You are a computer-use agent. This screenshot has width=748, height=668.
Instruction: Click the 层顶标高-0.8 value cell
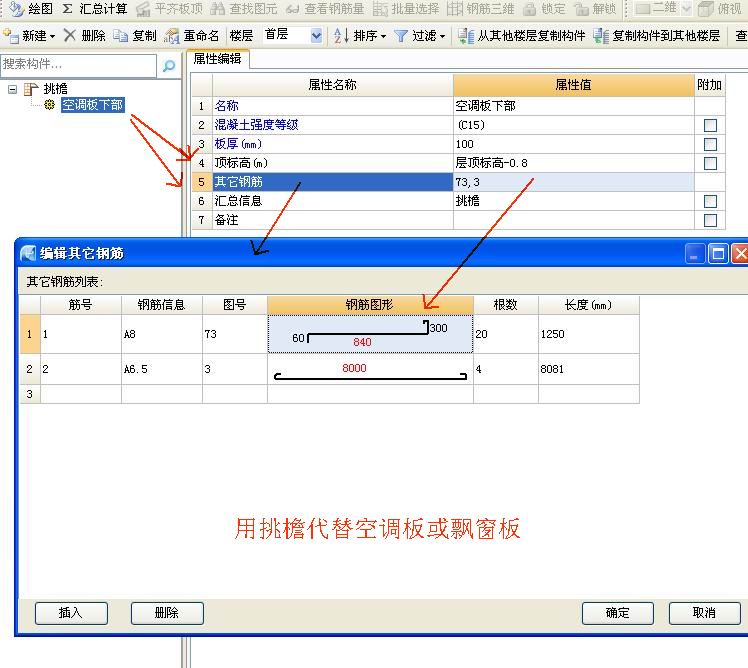point(573,163)
